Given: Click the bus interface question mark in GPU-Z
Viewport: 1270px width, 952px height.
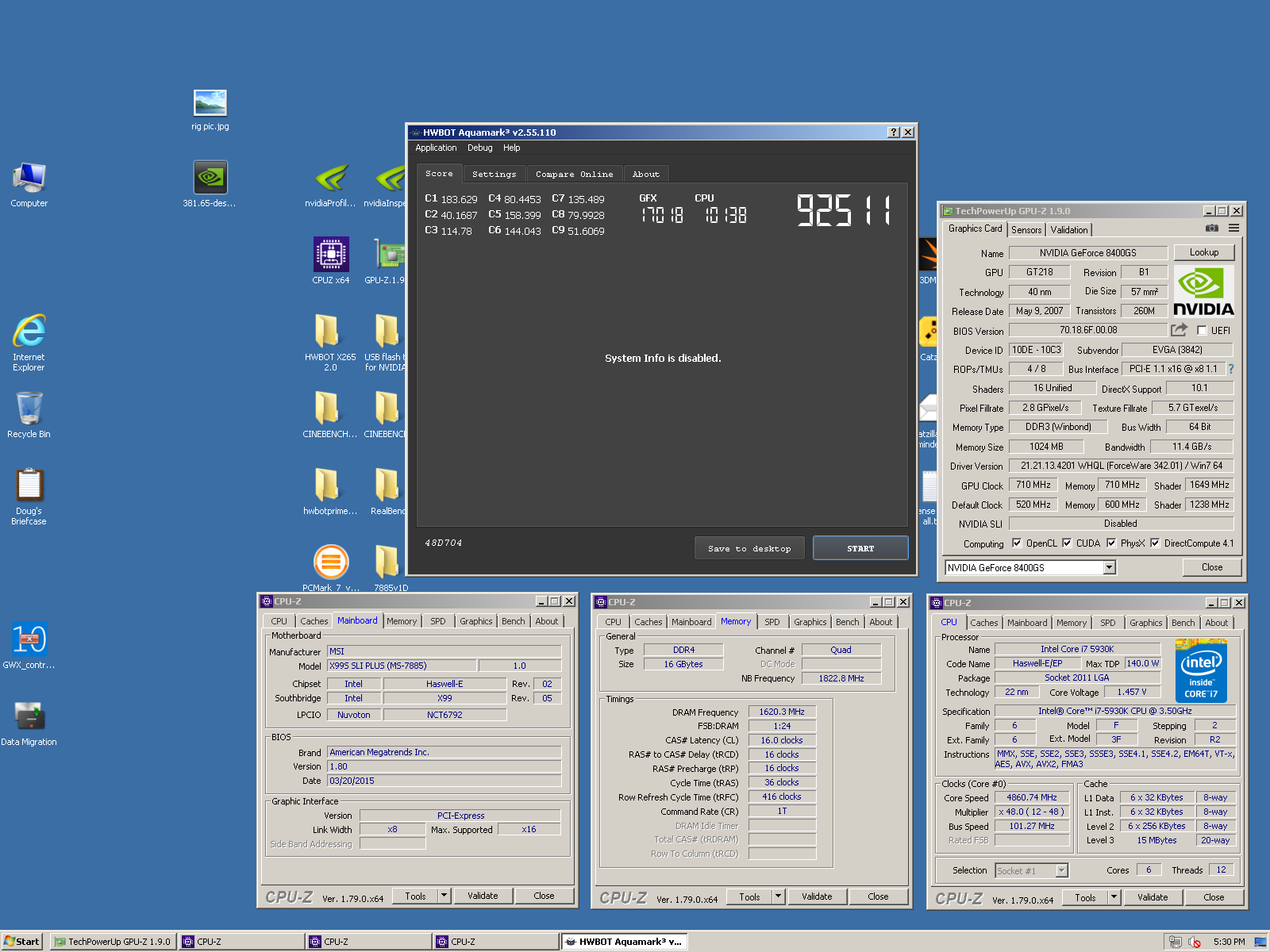Looking at the screenshot, I should pos(1231,369).
